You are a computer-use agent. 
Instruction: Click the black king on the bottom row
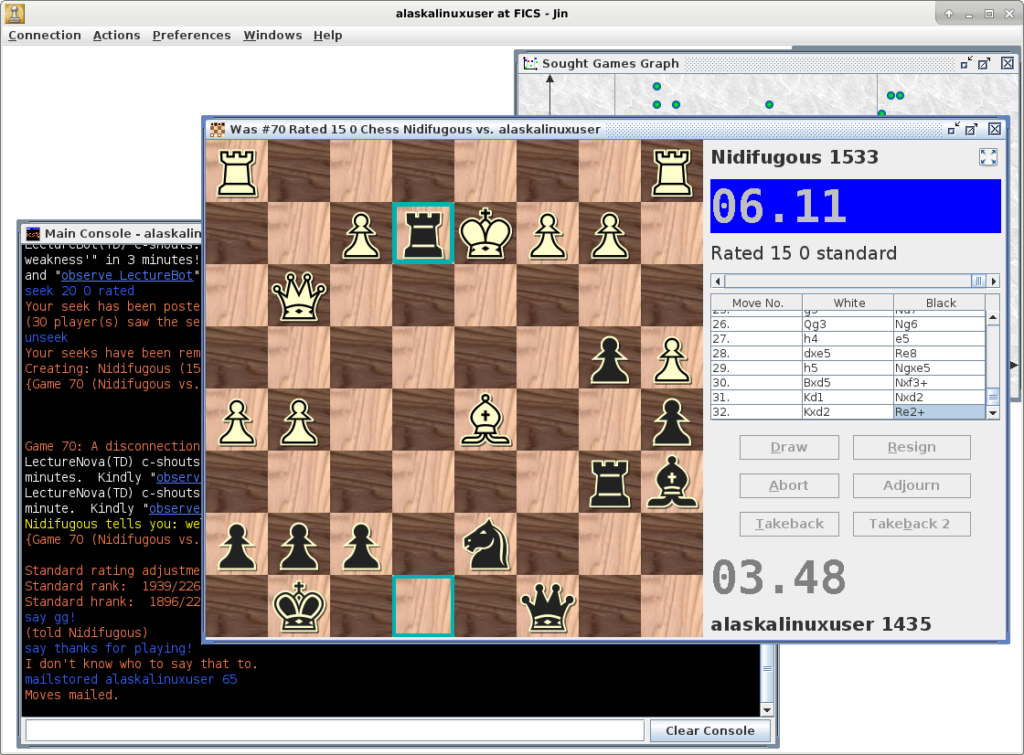click(x=298, y=606)
